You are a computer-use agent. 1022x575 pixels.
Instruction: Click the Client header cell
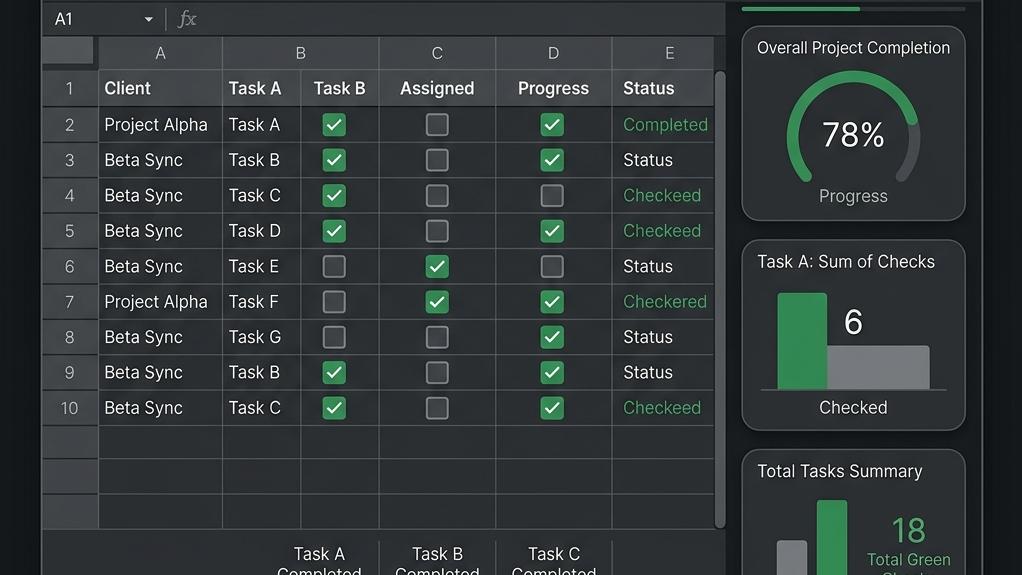click(x=160, y=88)
